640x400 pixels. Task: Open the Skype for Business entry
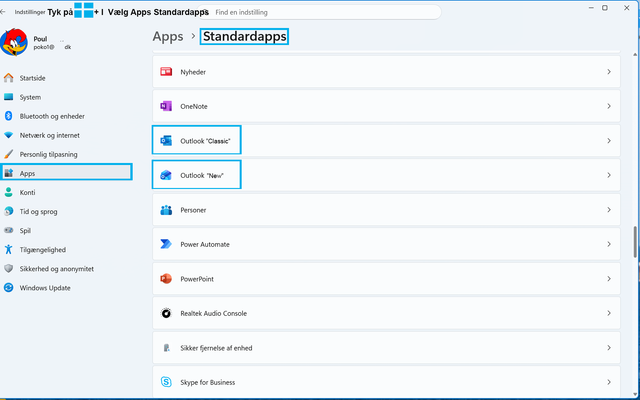tap(386, 382)
